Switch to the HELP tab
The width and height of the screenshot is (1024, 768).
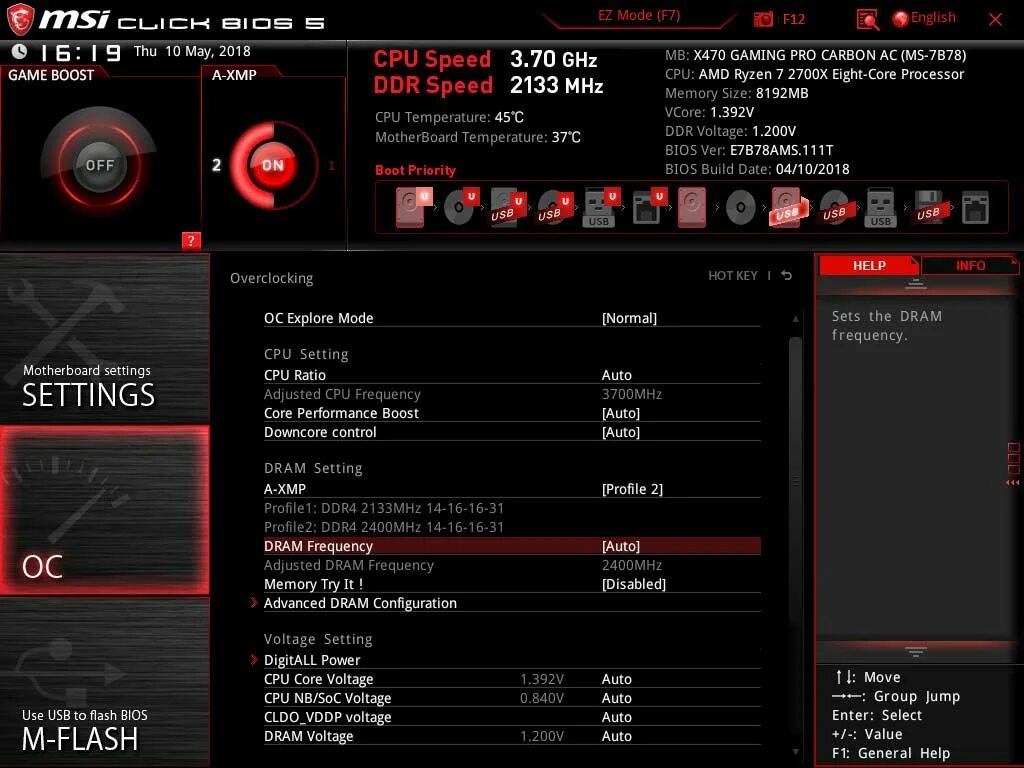[x=869, y=265]
